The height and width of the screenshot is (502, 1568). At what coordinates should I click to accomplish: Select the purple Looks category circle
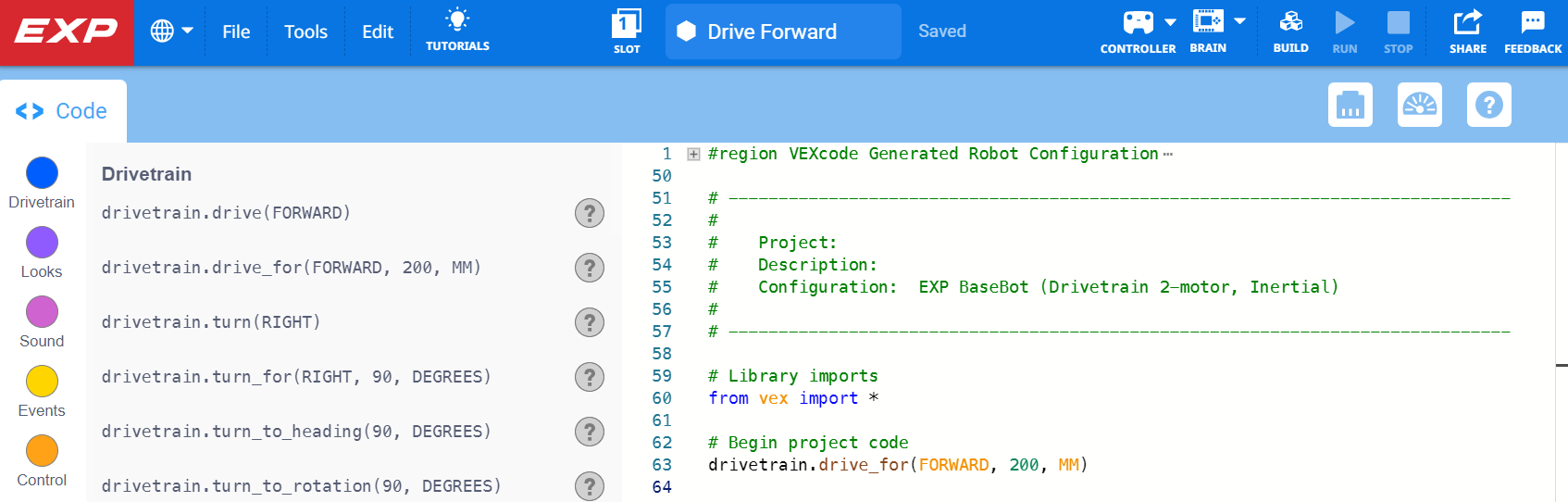(42, 243)
